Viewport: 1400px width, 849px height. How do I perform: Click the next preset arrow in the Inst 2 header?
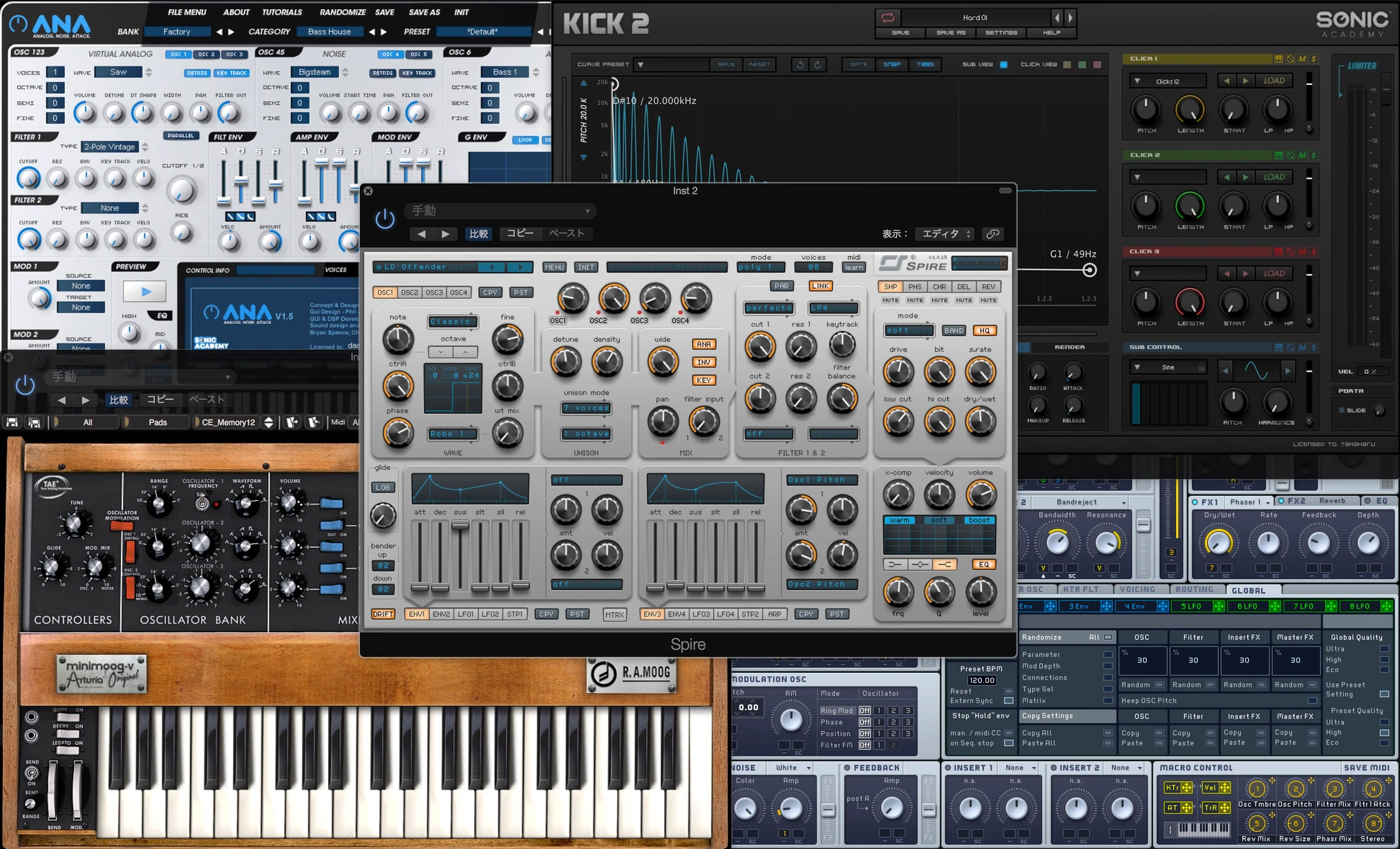click(446, 234)
